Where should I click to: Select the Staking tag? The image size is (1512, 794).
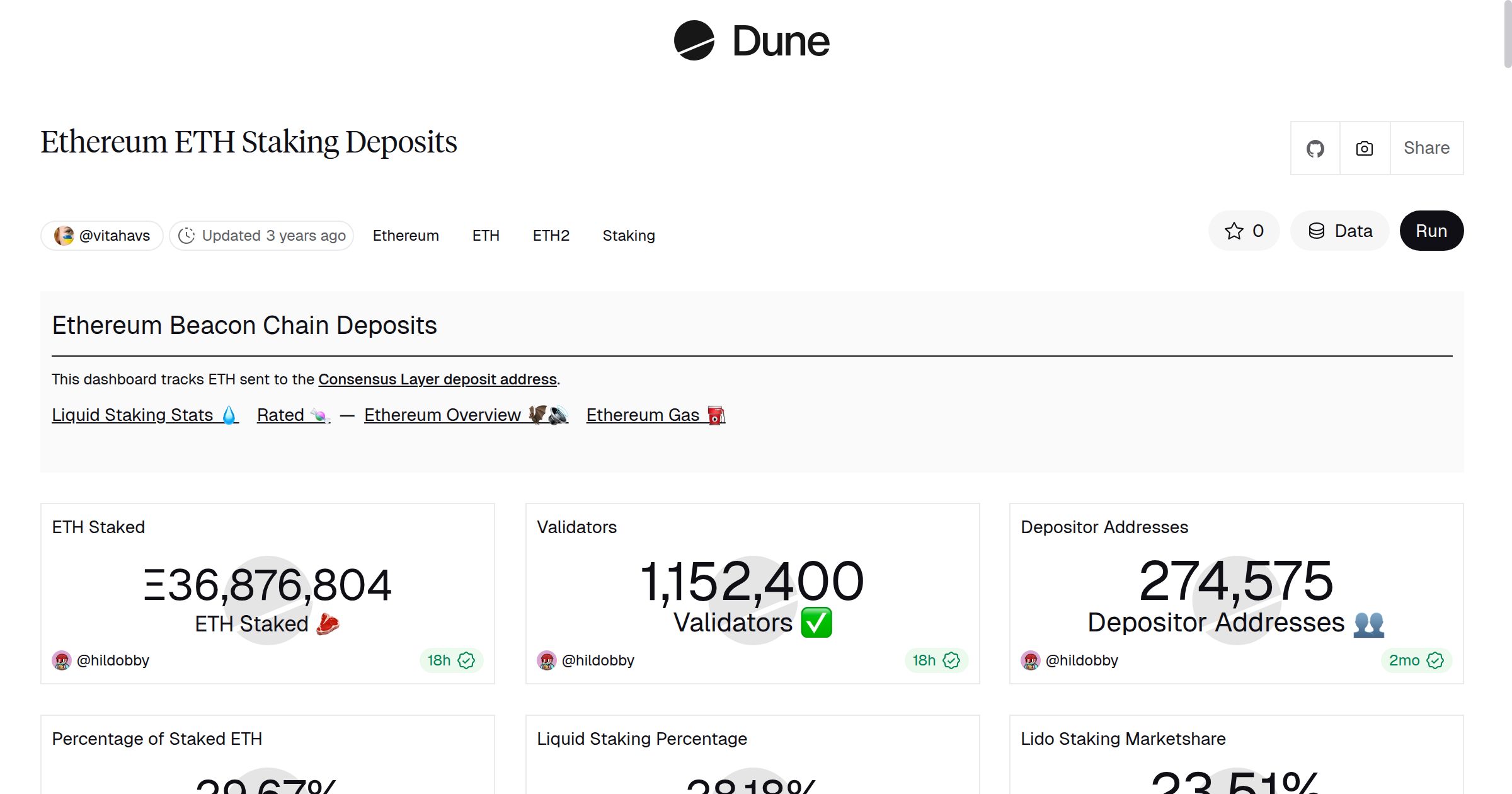coord(629,235)
